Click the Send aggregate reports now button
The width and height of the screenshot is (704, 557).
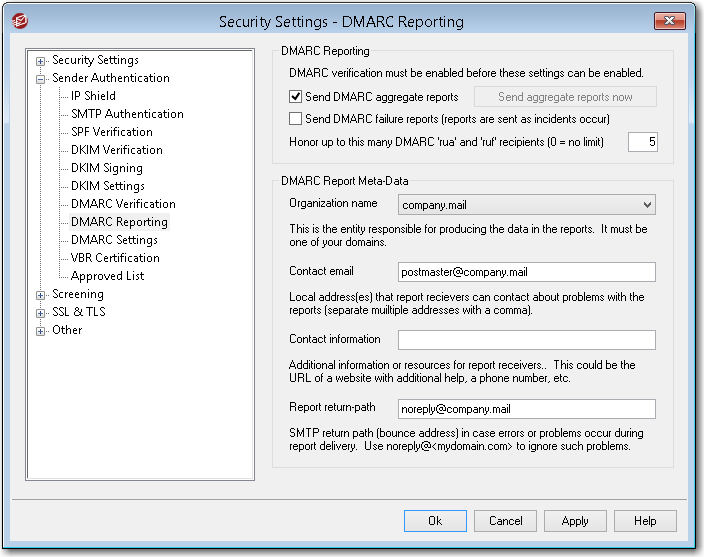tap(565, 96)
